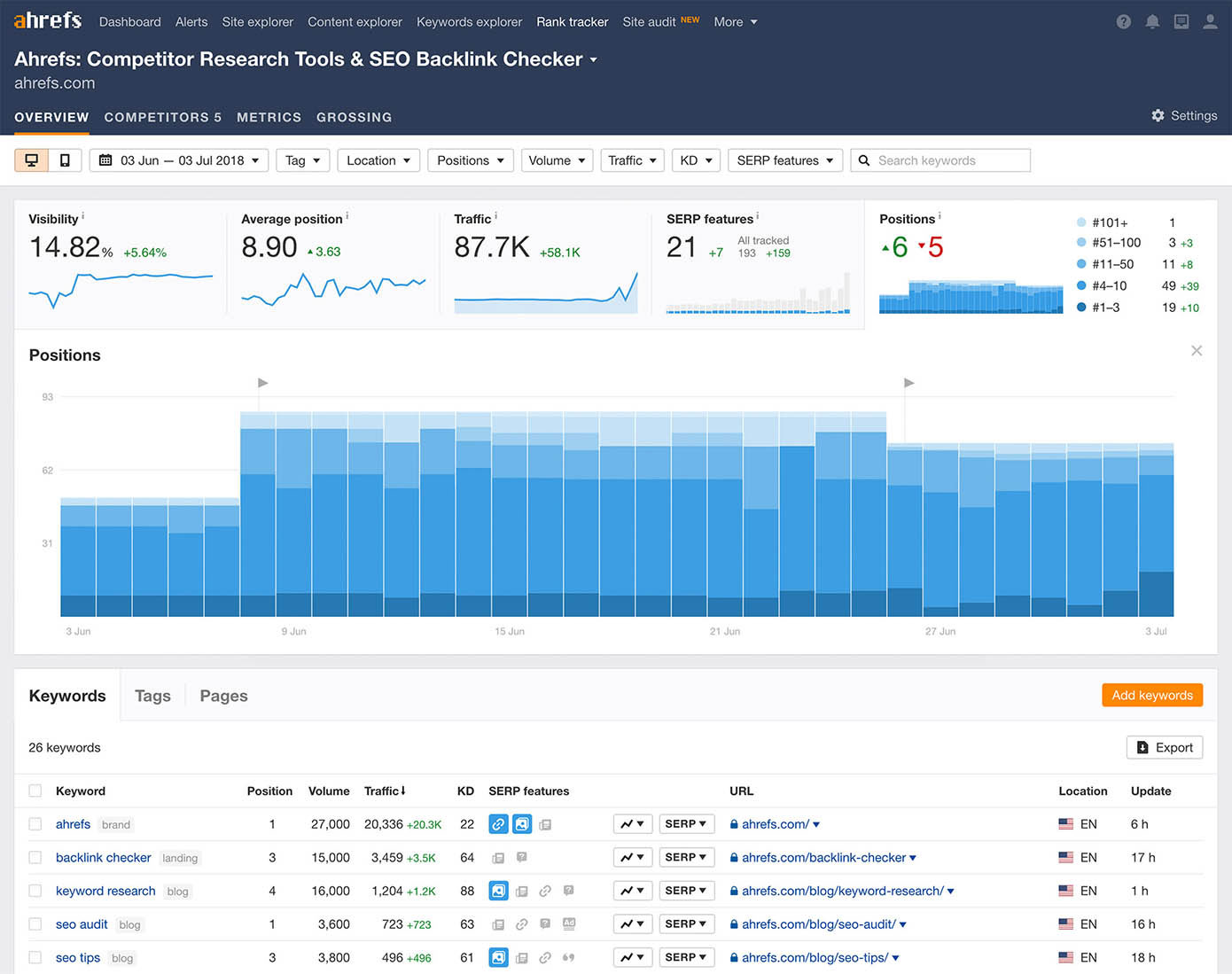Expand the SERP dropdown for the ahrefs keyword
Viewport: 1232px width, 974px height.
click(686, 823)
